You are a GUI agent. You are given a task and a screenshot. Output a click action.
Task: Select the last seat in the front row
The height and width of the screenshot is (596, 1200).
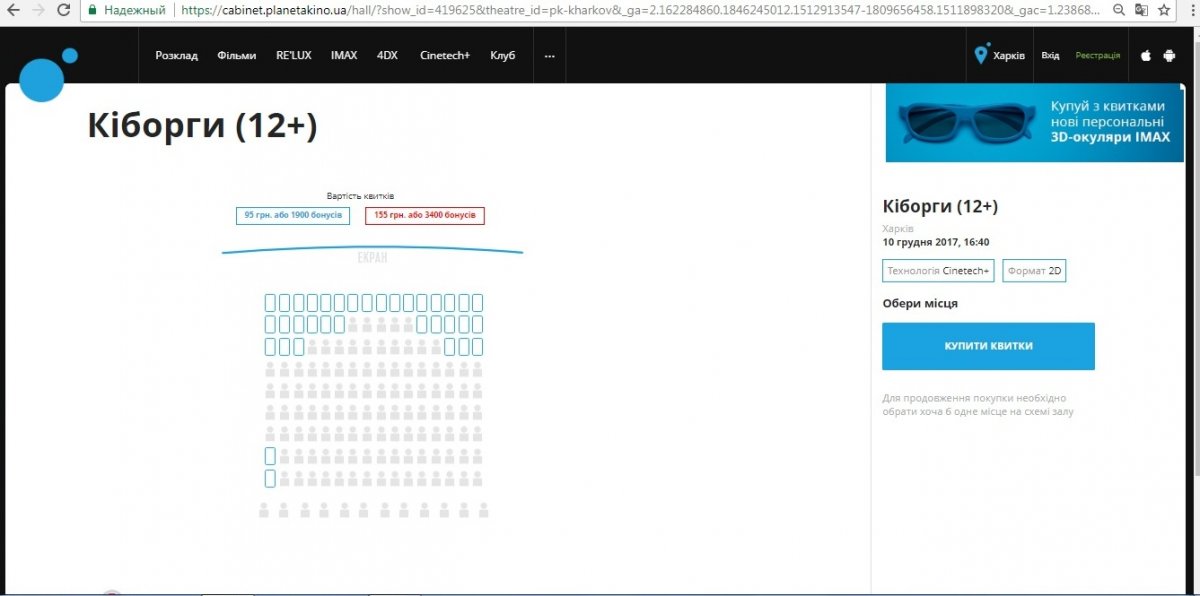click(x=477, y=302)
